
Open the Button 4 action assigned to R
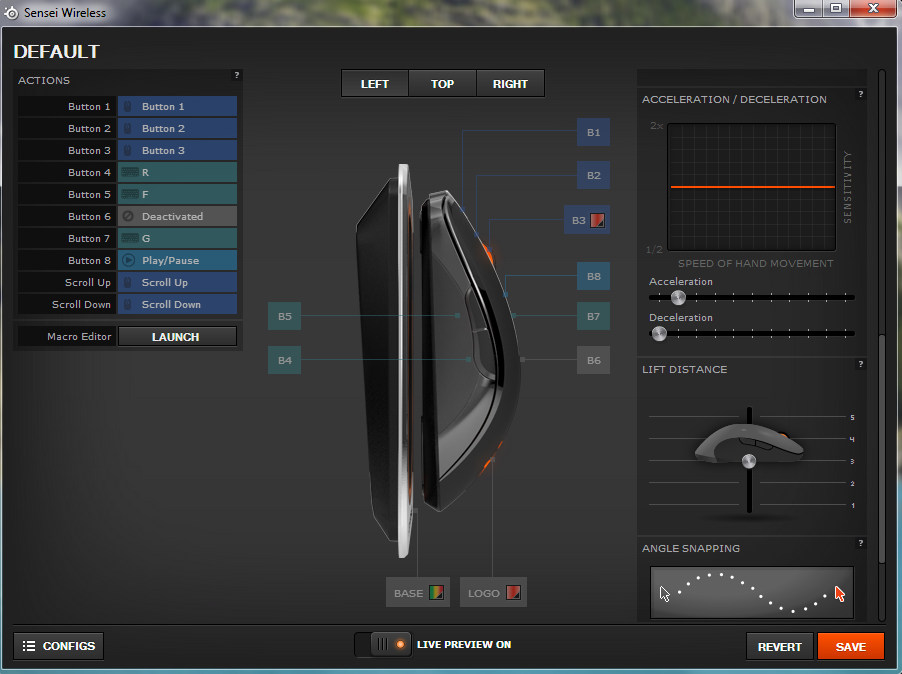pyautogui.click(x=177, y=172)
